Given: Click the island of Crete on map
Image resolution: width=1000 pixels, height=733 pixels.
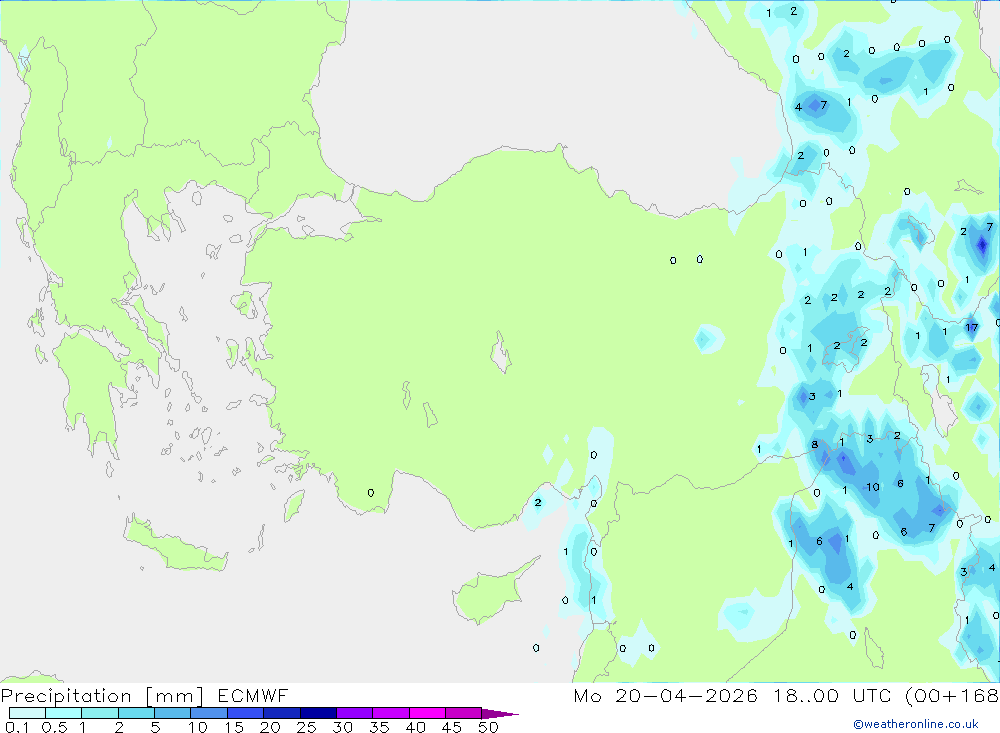Looking at the screenshot, I should coord(175,545).
